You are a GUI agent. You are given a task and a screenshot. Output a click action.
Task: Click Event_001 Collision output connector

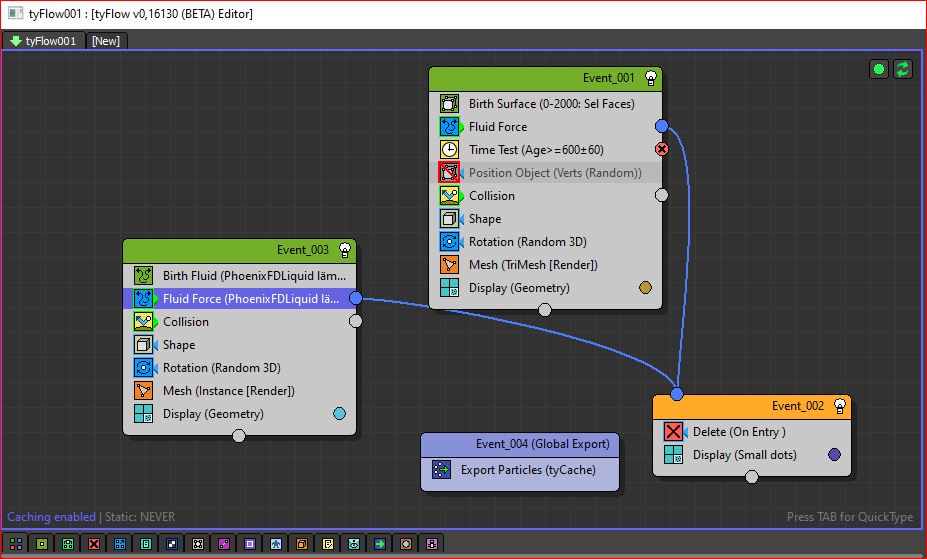(x=662, y=195)
